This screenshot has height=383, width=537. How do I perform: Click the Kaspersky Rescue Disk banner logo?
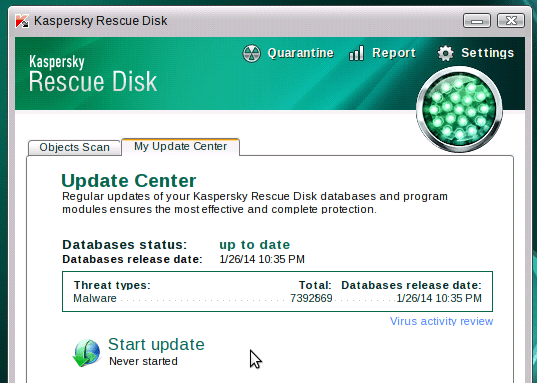pyautogui.click(x=93, y=74)
